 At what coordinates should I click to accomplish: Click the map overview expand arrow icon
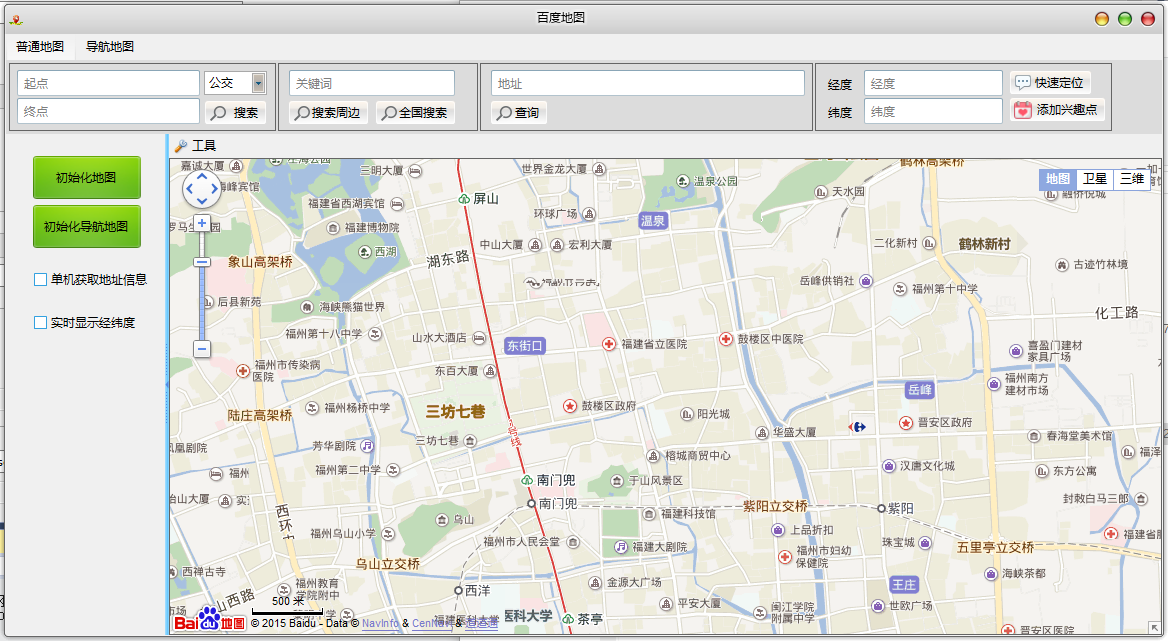click(x=1154, y=628)
